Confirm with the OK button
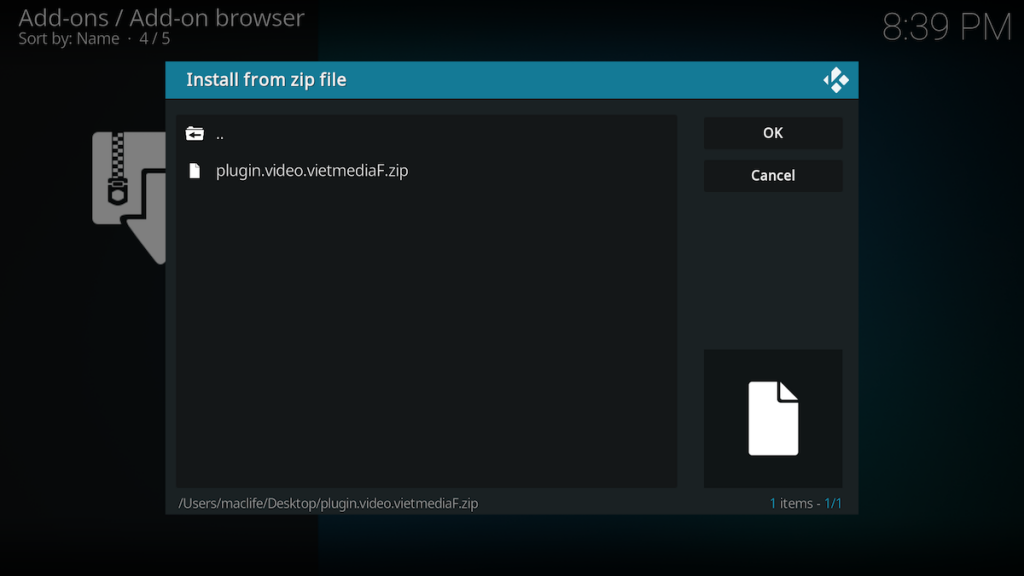The image size is (1024, 576). pyautogui.click(x=772, y=132)
